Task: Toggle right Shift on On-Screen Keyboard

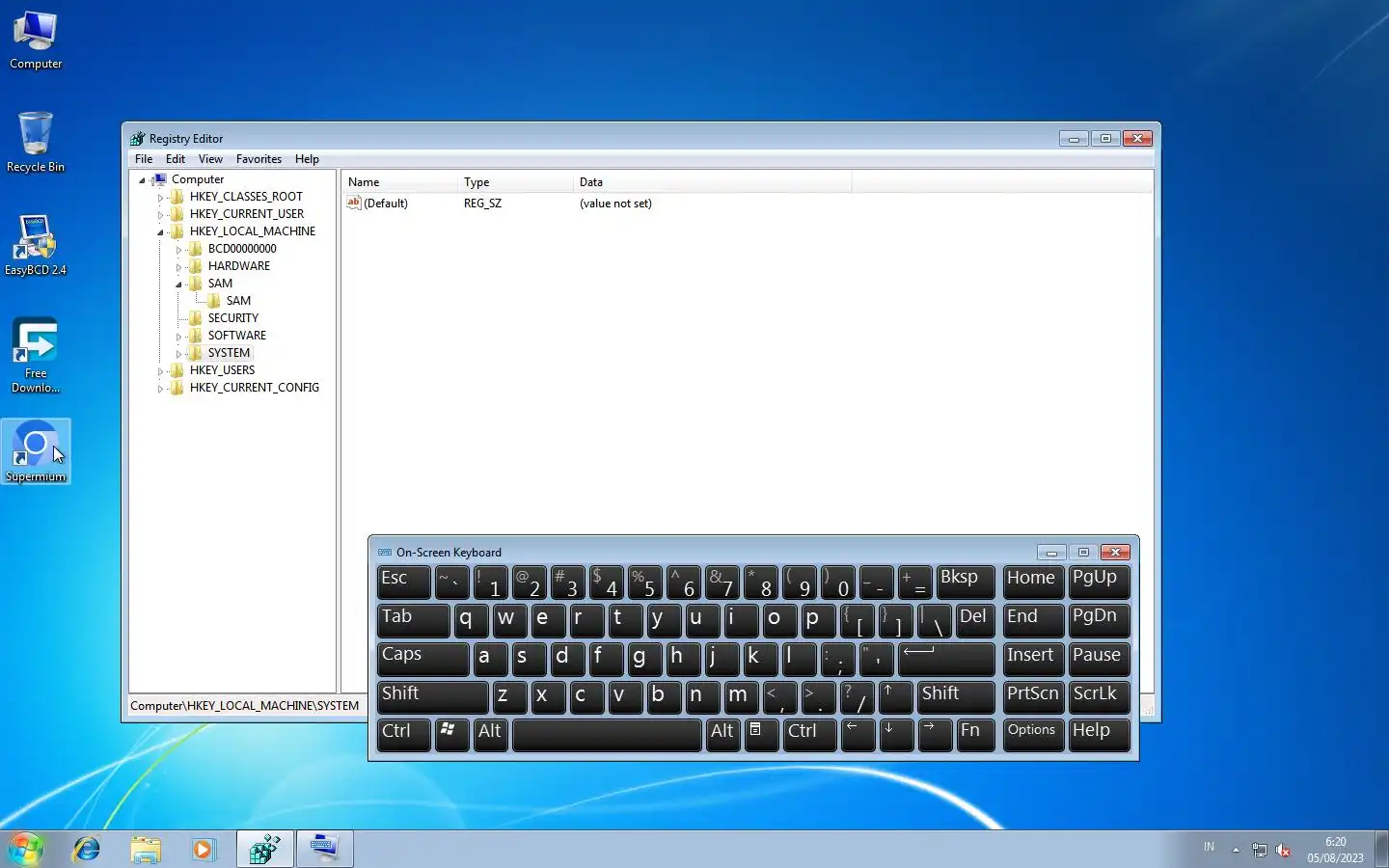Action: [x=956, y=697]
